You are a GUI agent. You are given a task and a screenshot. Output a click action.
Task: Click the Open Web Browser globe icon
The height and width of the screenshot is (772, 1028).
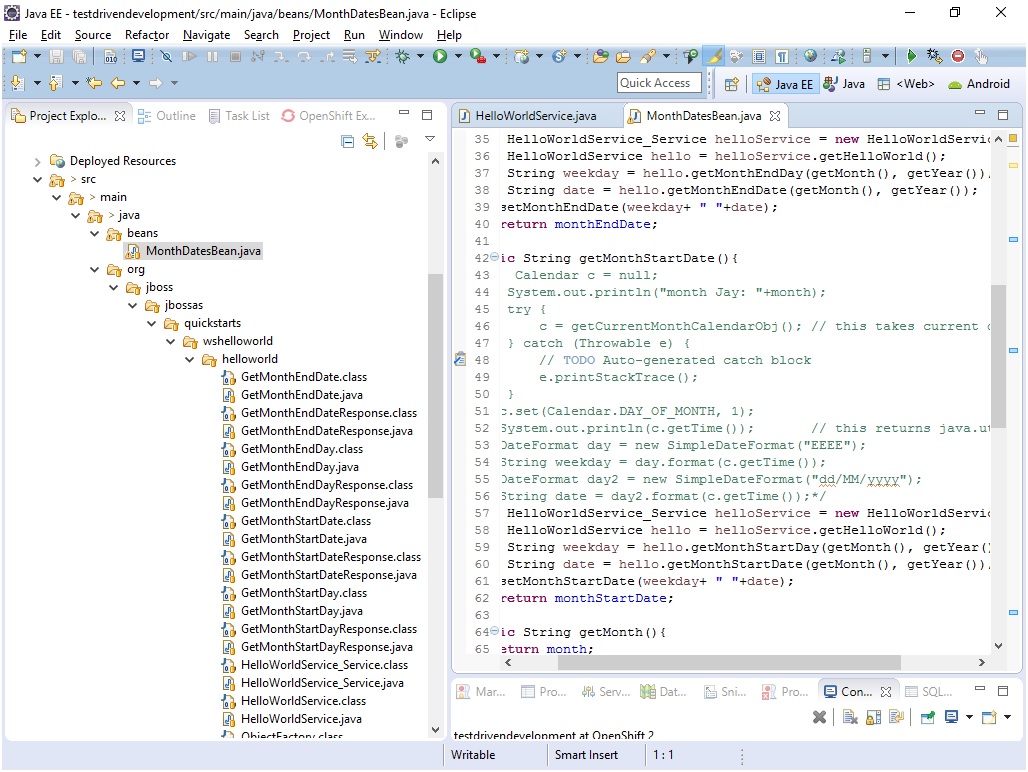810,57
